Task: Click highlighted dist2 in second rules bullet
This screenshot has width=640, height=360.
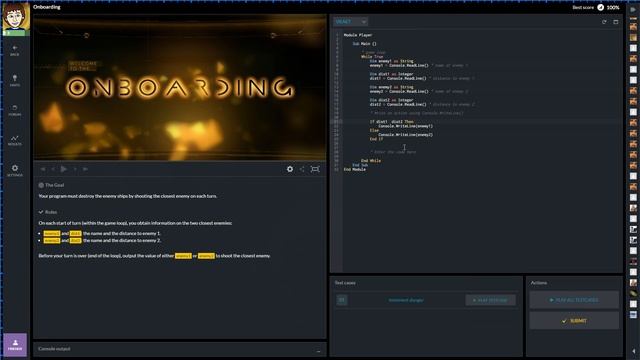Action: (x=76, y=240)
